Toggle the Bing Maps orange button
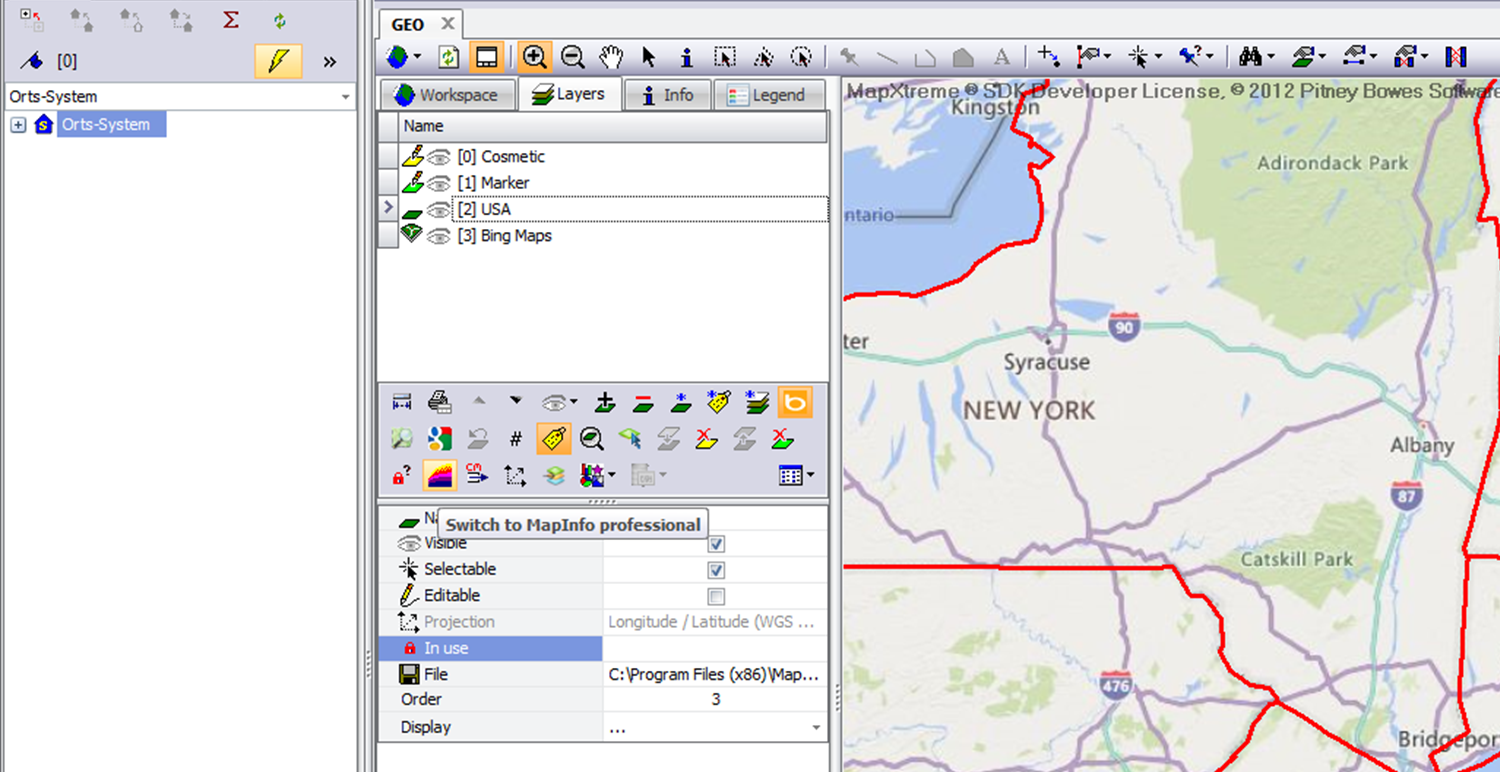The width and height of the screenshot is (1500, 772). tap(795, 403)
